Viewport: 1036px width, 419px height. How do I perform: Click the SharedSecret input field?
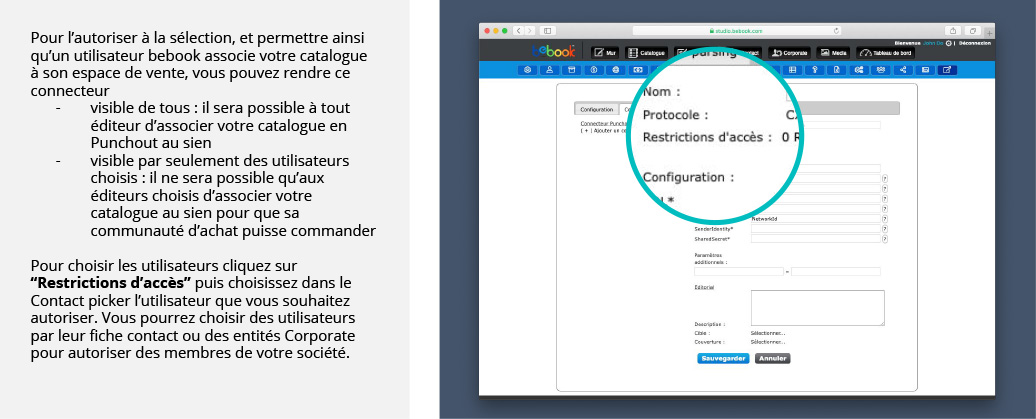[x=815, y=239]
